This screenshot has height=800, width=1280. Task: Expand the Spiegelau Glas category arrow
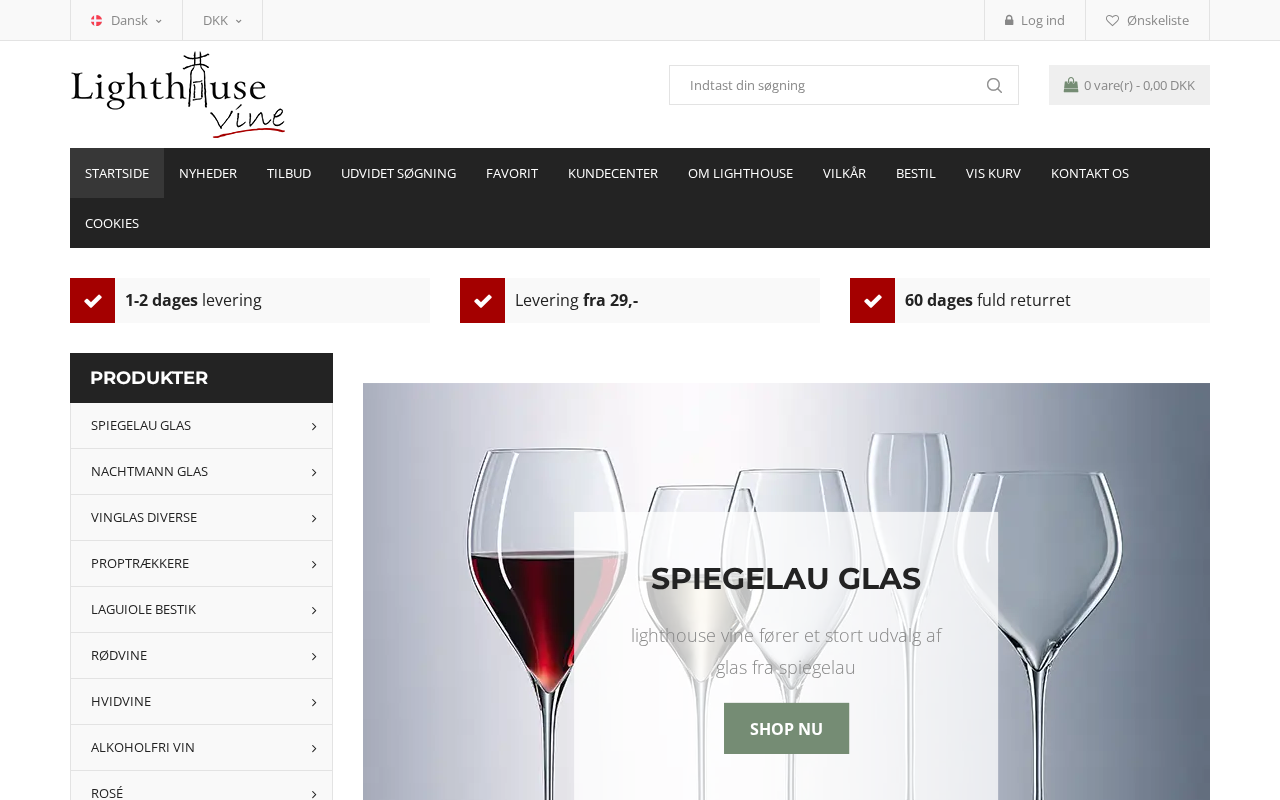click(314, 426)
